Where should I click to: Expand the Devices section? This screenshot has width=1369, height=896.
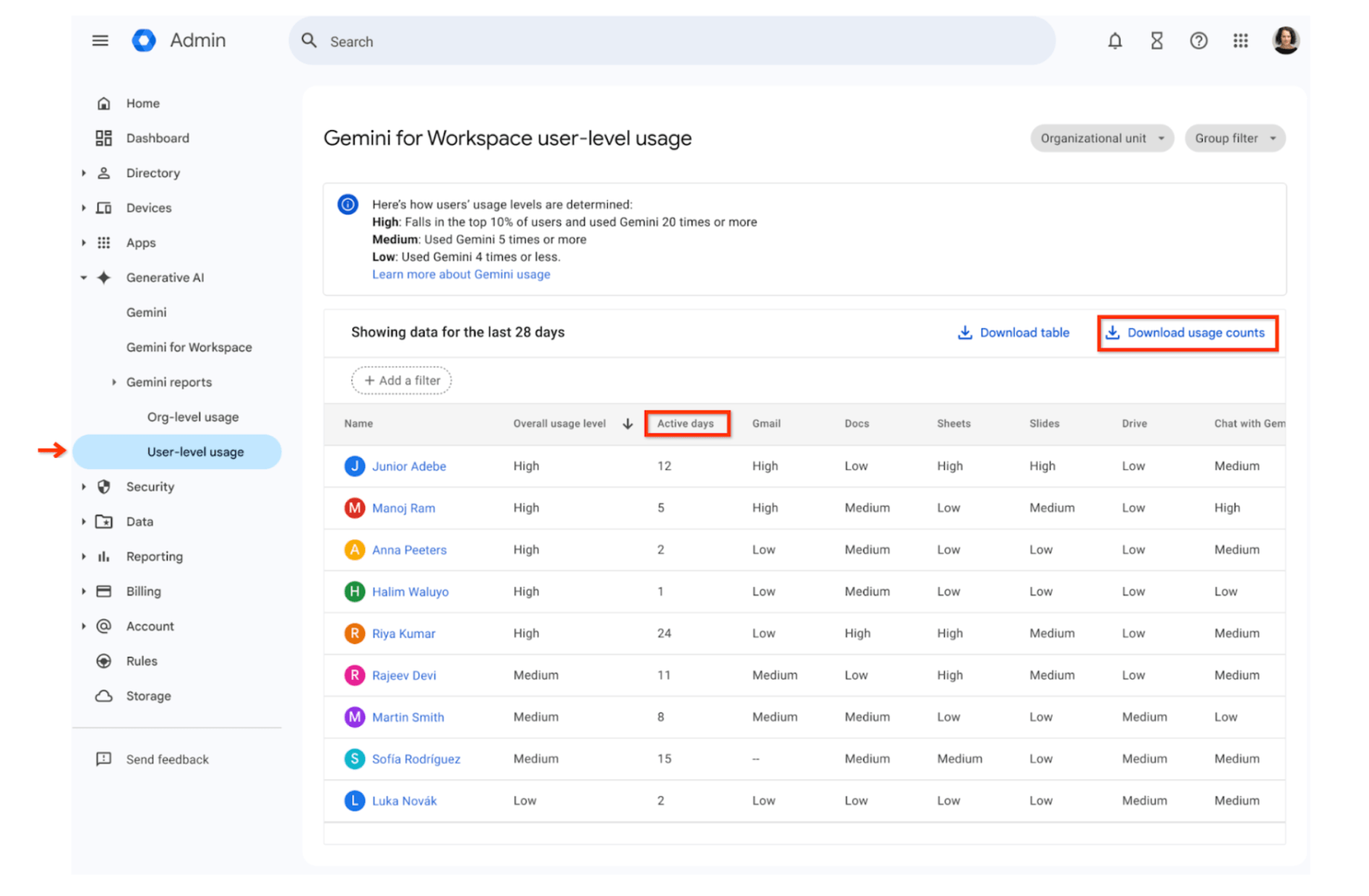pos(83,208)
